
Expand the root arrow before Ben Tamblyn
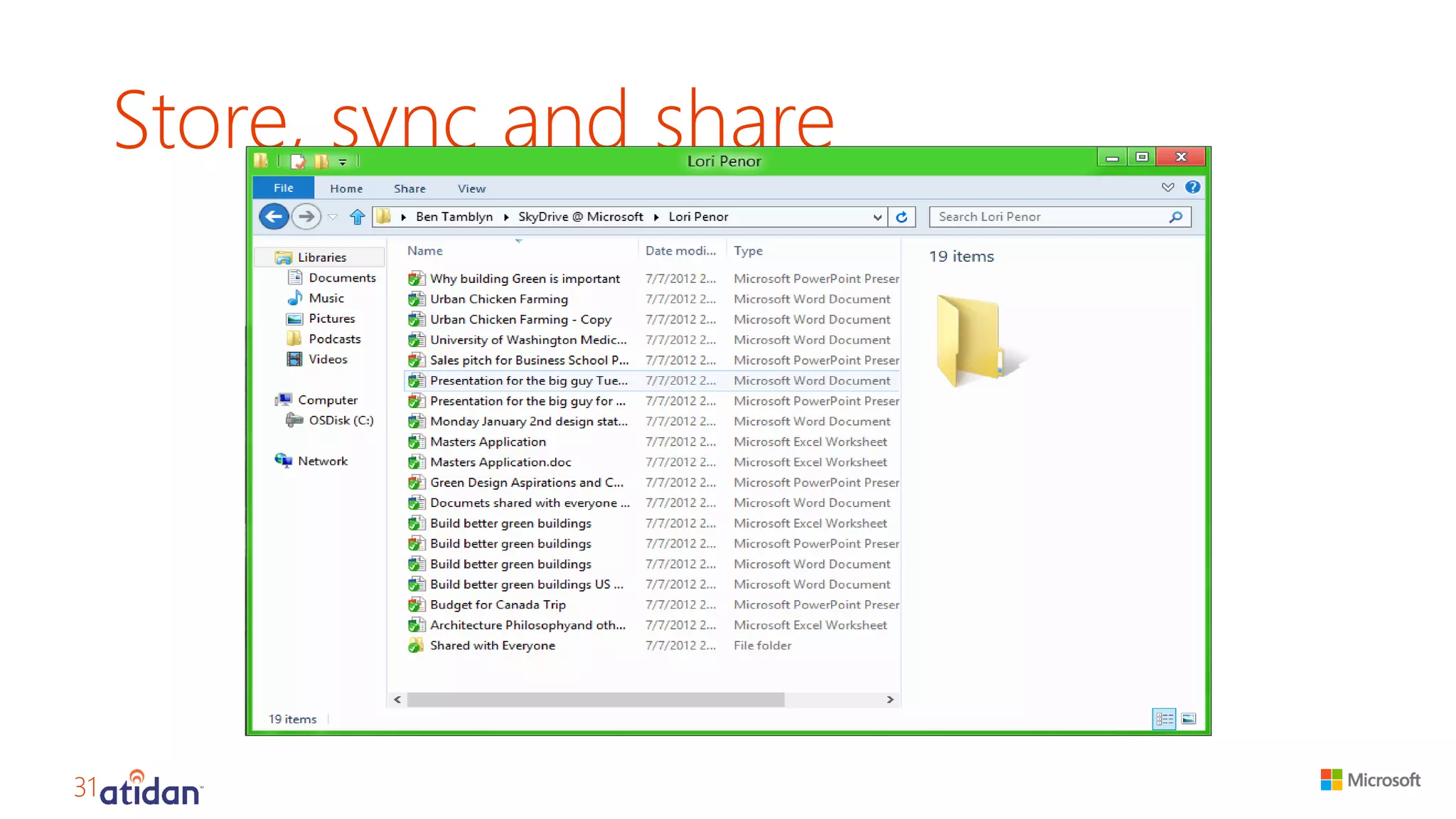403,217
